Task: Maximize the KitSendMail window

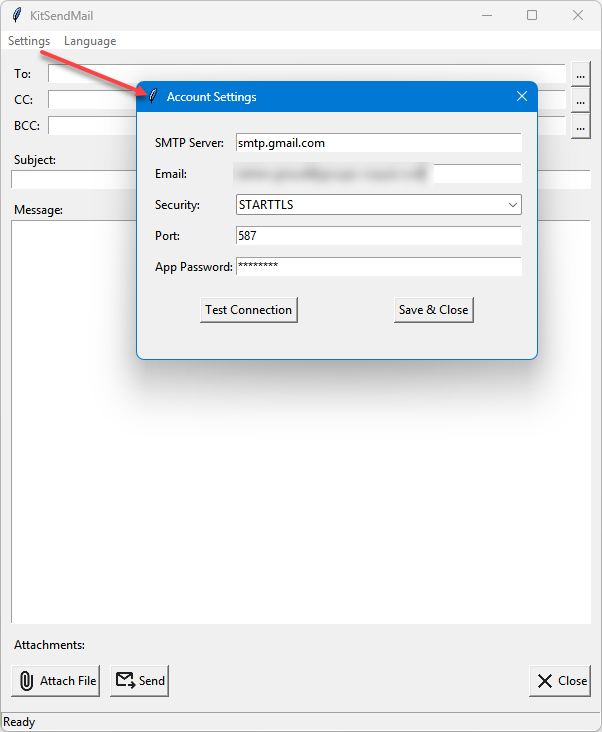Action: (x=532, y=15)
